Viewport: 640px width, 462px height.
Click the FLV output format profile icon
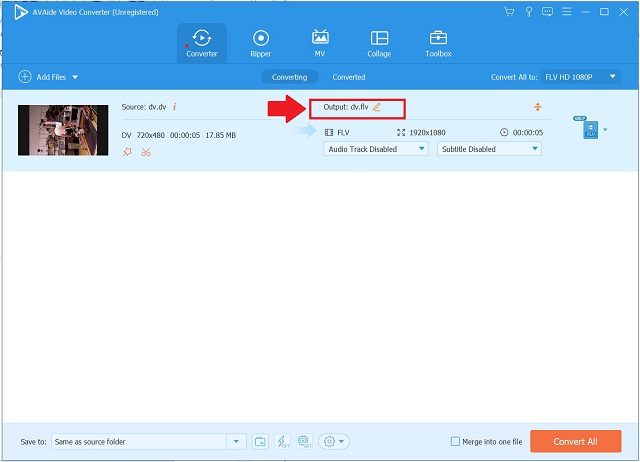[590, 130]
